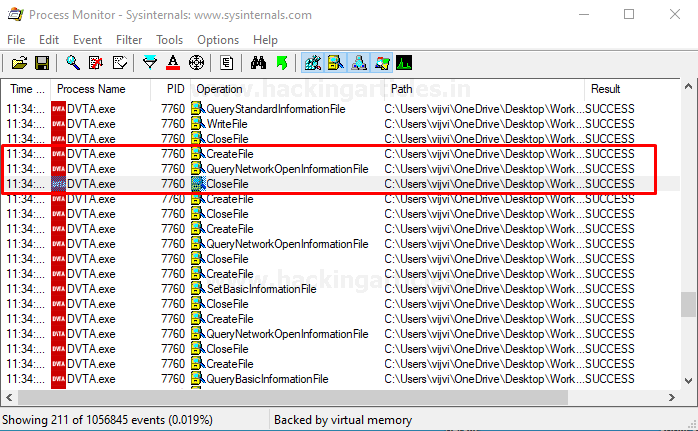The width and height of the screenshot is (698, 431).
Task: Click the DVTA.exe icon in WriteFile row
Action: click(58, 124)
